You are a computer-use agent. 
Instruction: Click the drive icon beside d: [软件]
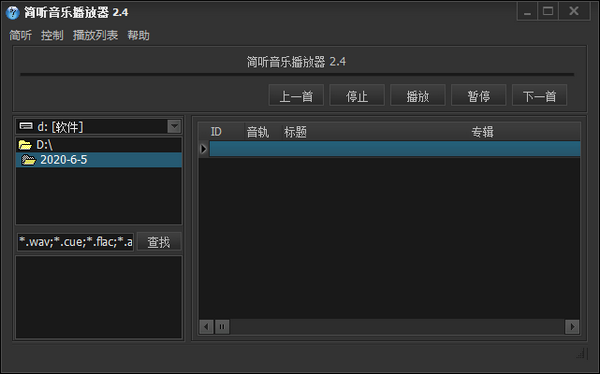[x=26, y=126]
